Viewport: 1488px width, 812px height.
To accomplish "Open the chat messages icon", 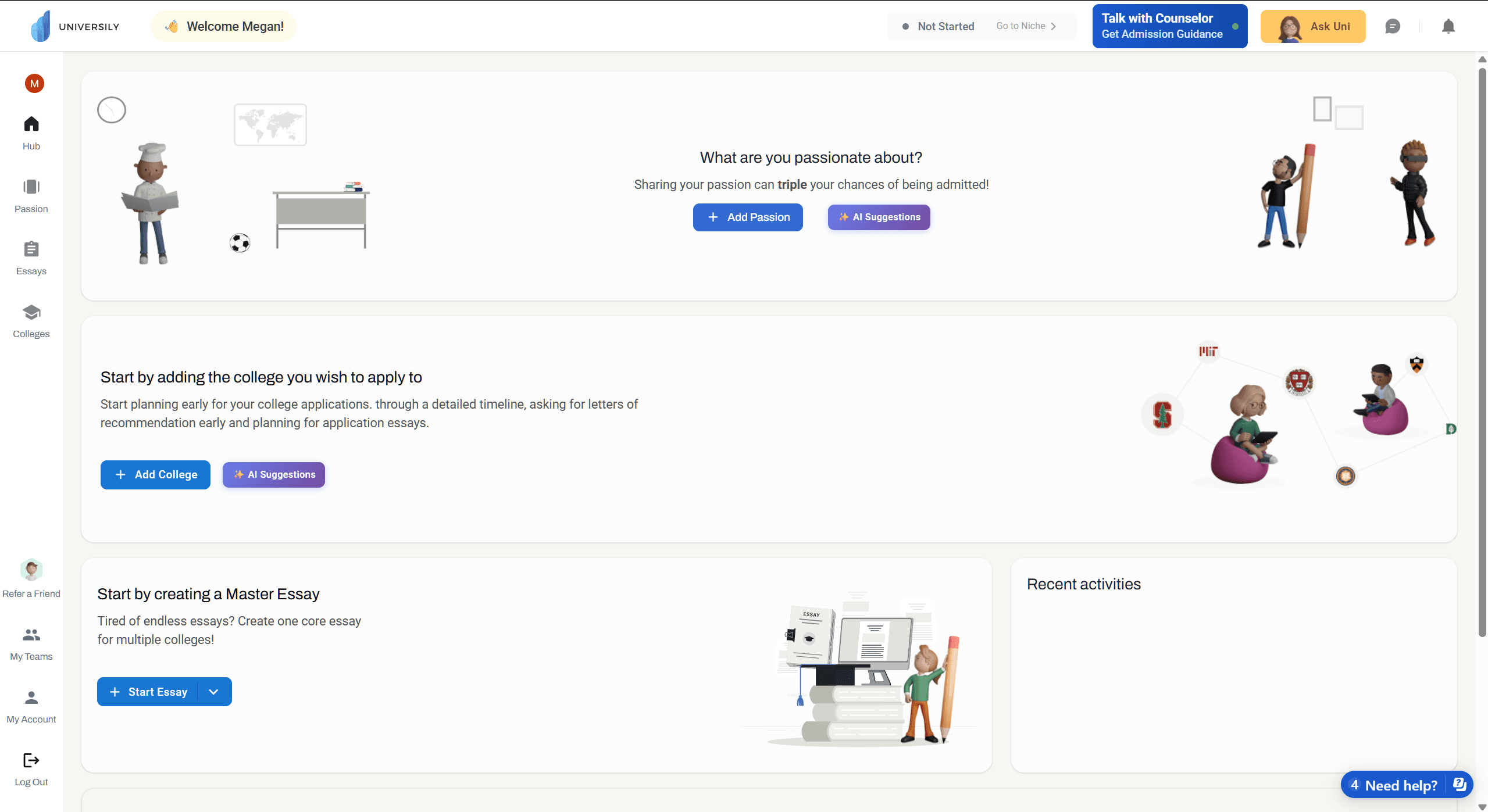I will (x=1393, y=27).
